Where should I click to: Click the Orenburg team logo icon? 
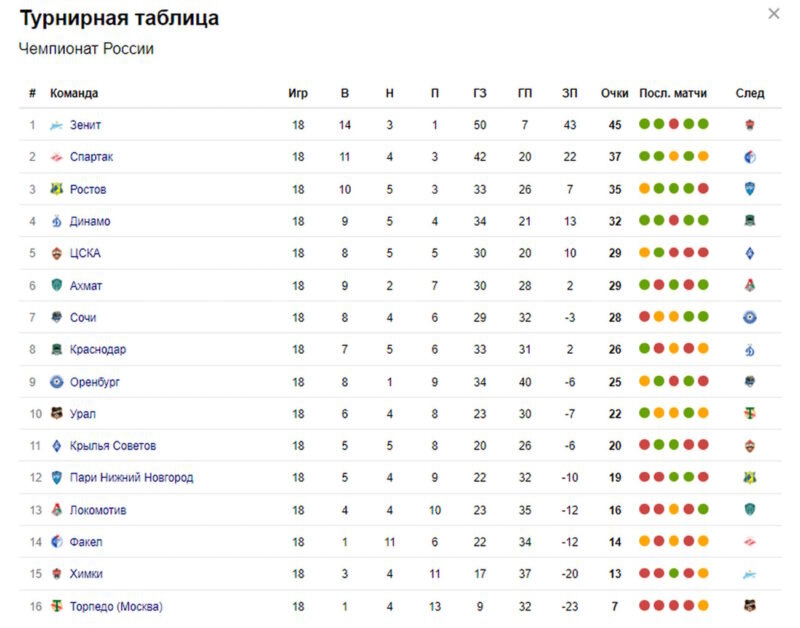click(x=56, y=382)
